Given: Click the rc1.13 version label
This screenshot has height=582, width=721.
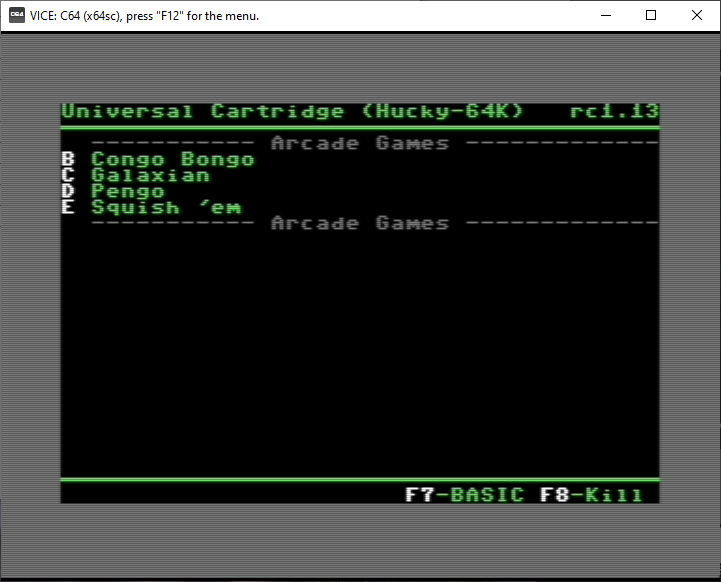Looking at the screenshot, I should coord(614,112).
